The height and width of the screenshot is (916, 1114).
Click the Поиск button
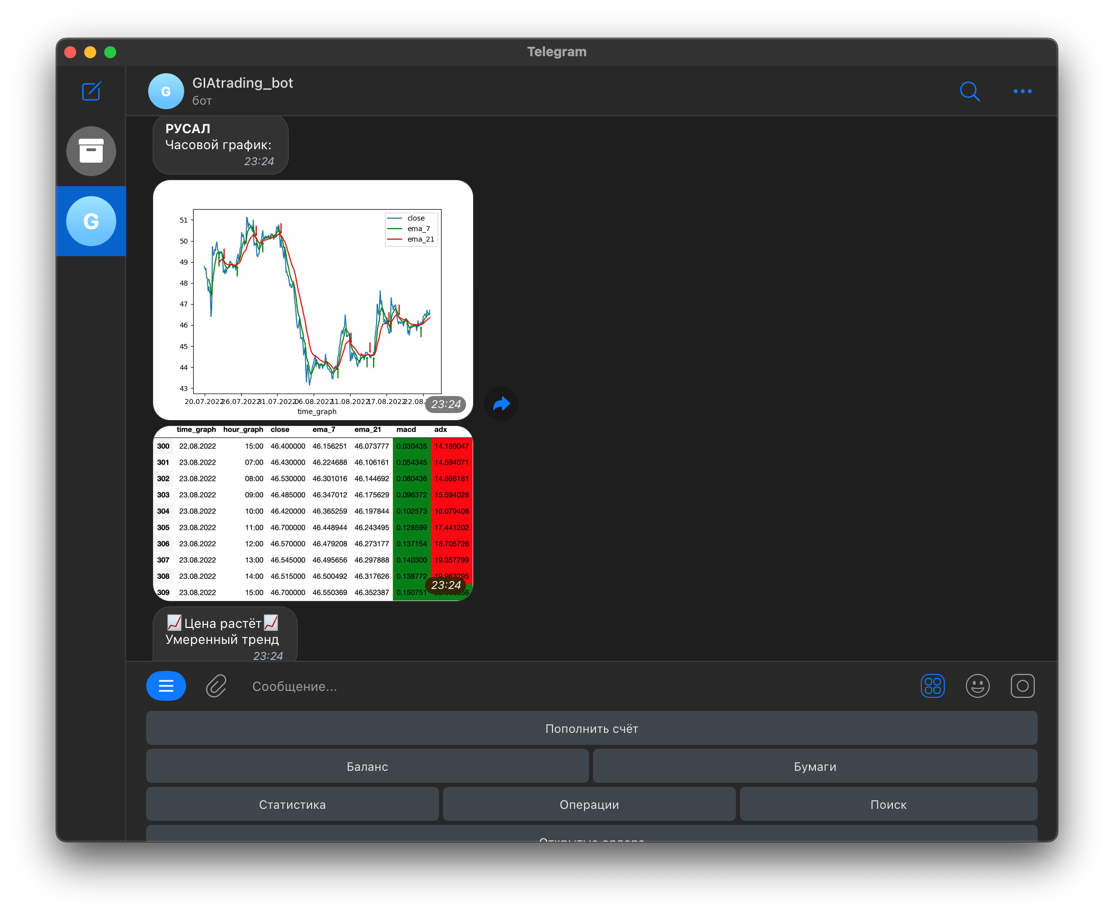888,804
